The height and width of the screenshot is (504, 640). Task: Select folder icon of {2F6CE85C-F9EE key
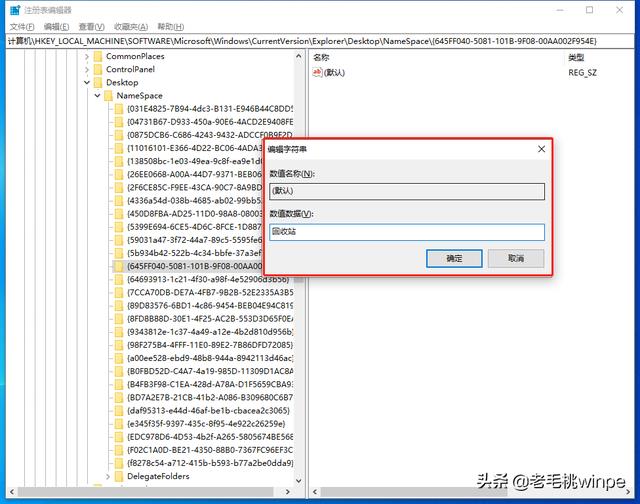(x=119, y=187)
